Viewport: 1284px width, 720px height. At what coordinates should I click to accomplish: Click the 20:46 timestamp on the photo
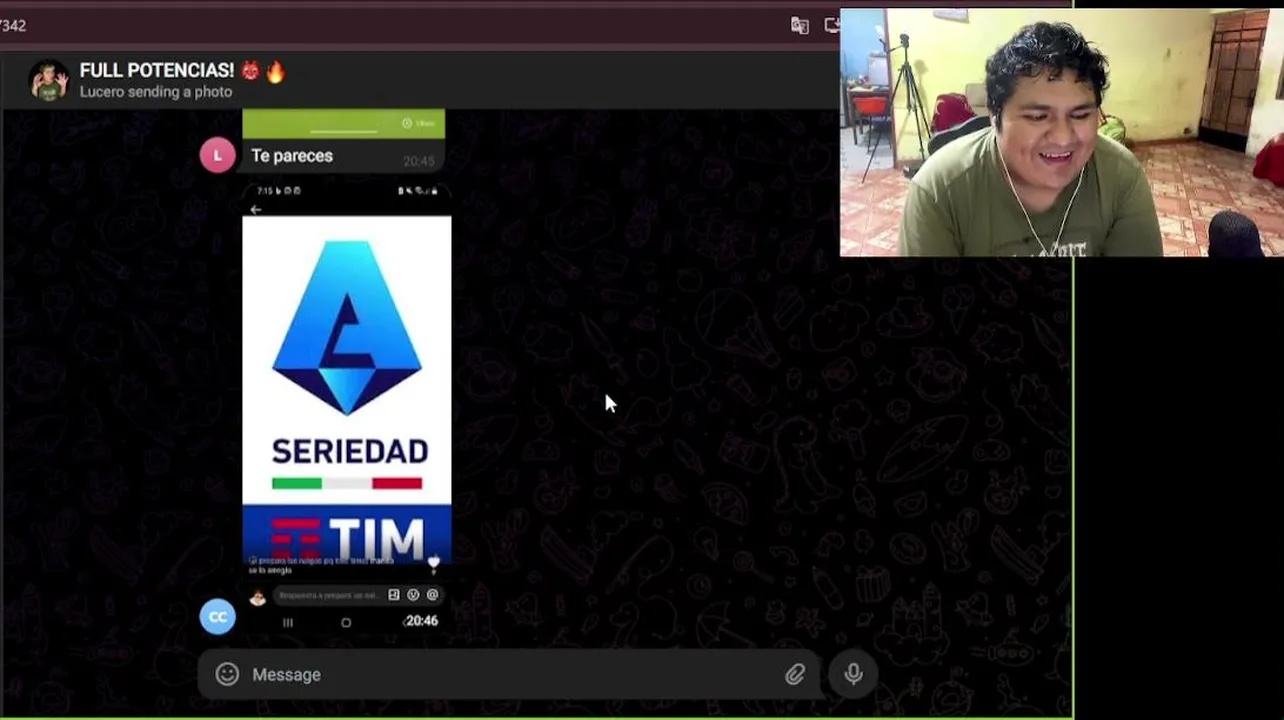[421, 621]
